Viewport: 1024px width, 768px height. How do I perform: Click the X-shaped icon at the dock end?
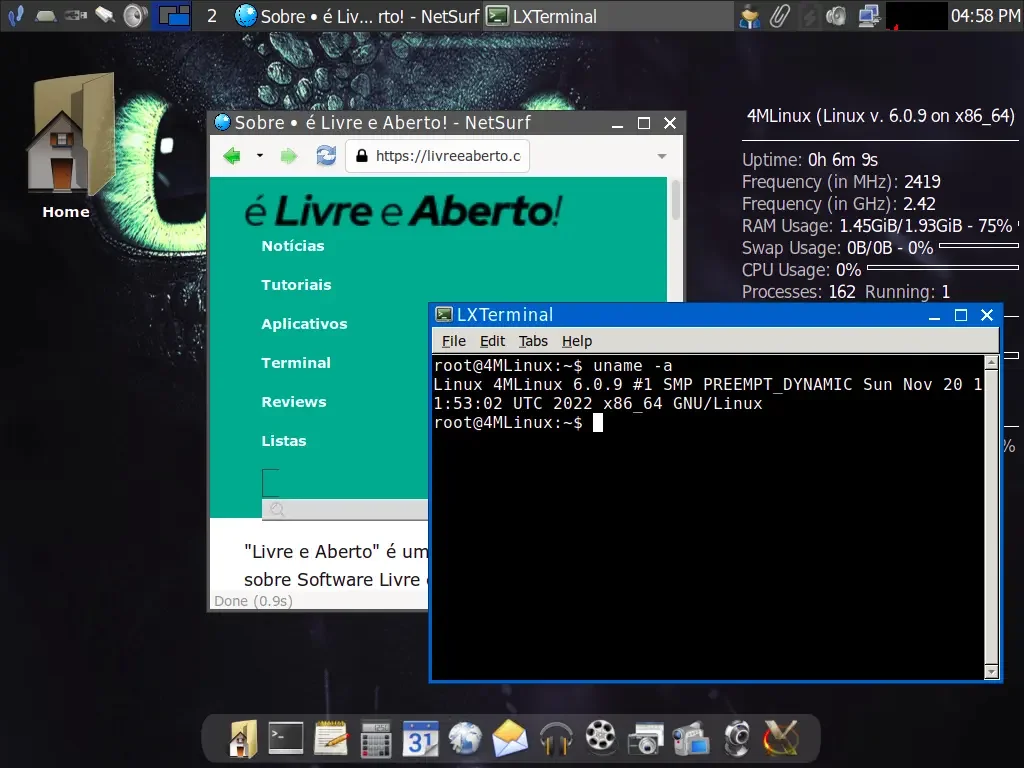pyautogui.click(x=781, y=739)
